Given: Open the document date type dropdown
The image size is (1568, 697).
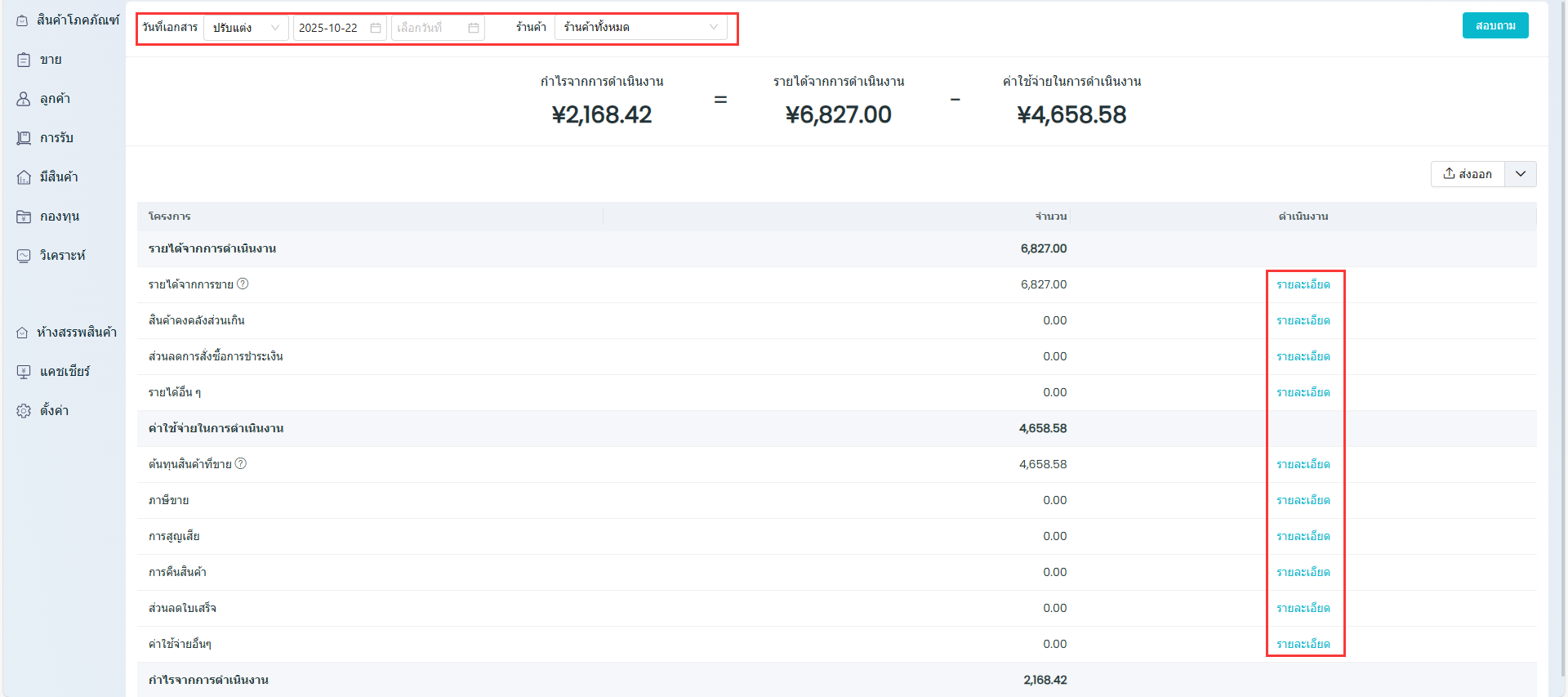Looking at the screenshot, I should (245, 28).
